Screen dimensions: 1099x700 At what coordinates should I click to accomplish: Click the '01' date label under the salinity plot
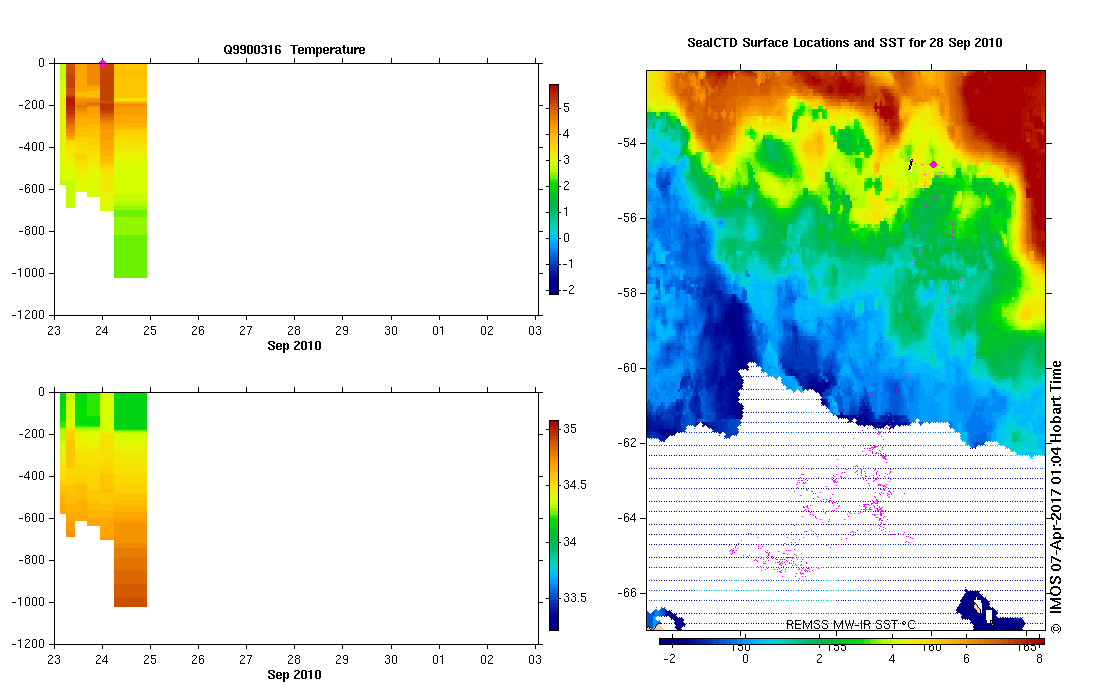click(x=438, y=660)
